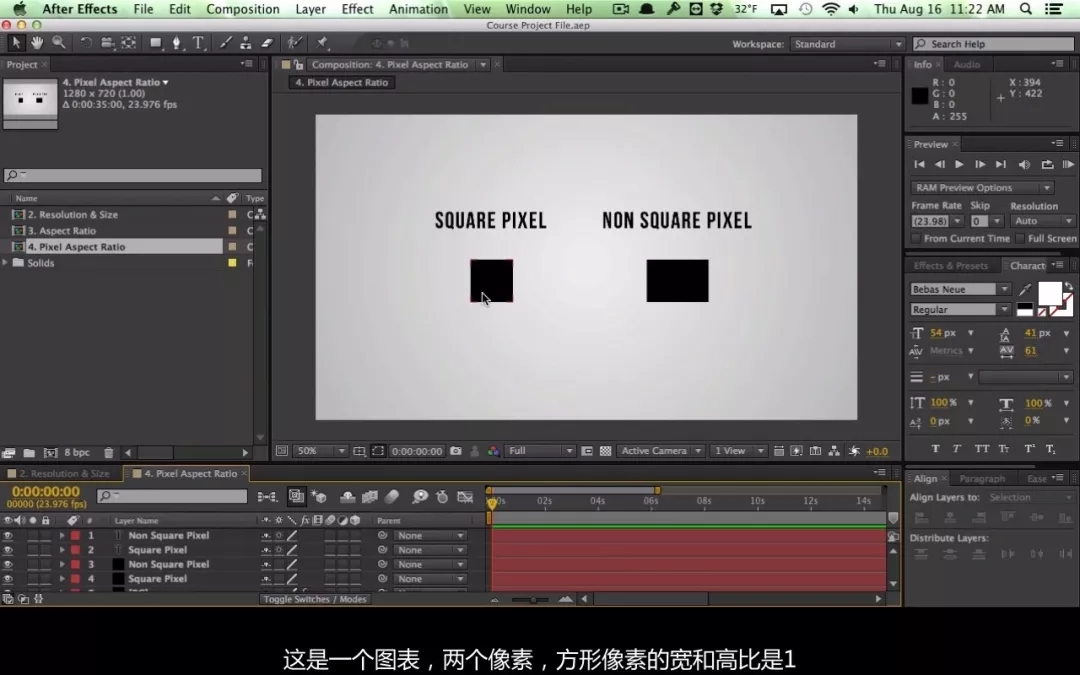This screenshot has width=1080, height=675.
Task: Click the white fill color swatch
Action: pos(1050,293)
